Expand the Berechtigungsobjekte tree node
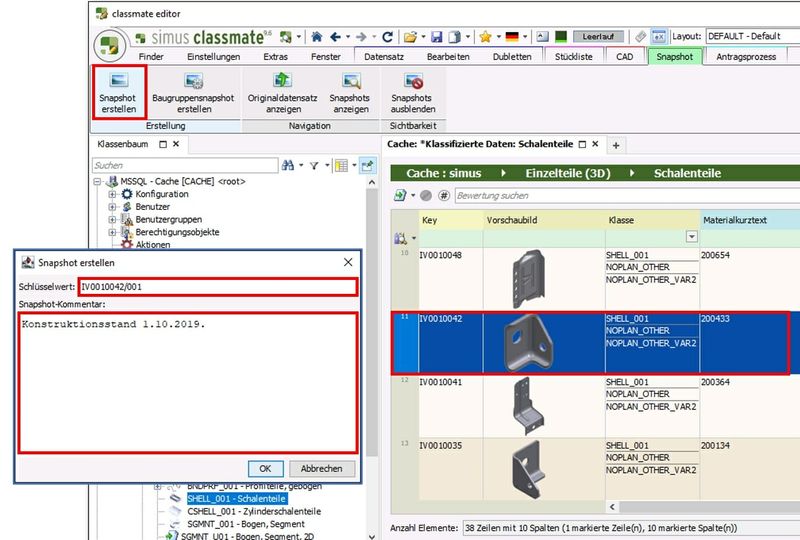Screen dimensions: 800x540 click(x=112, y=232)
